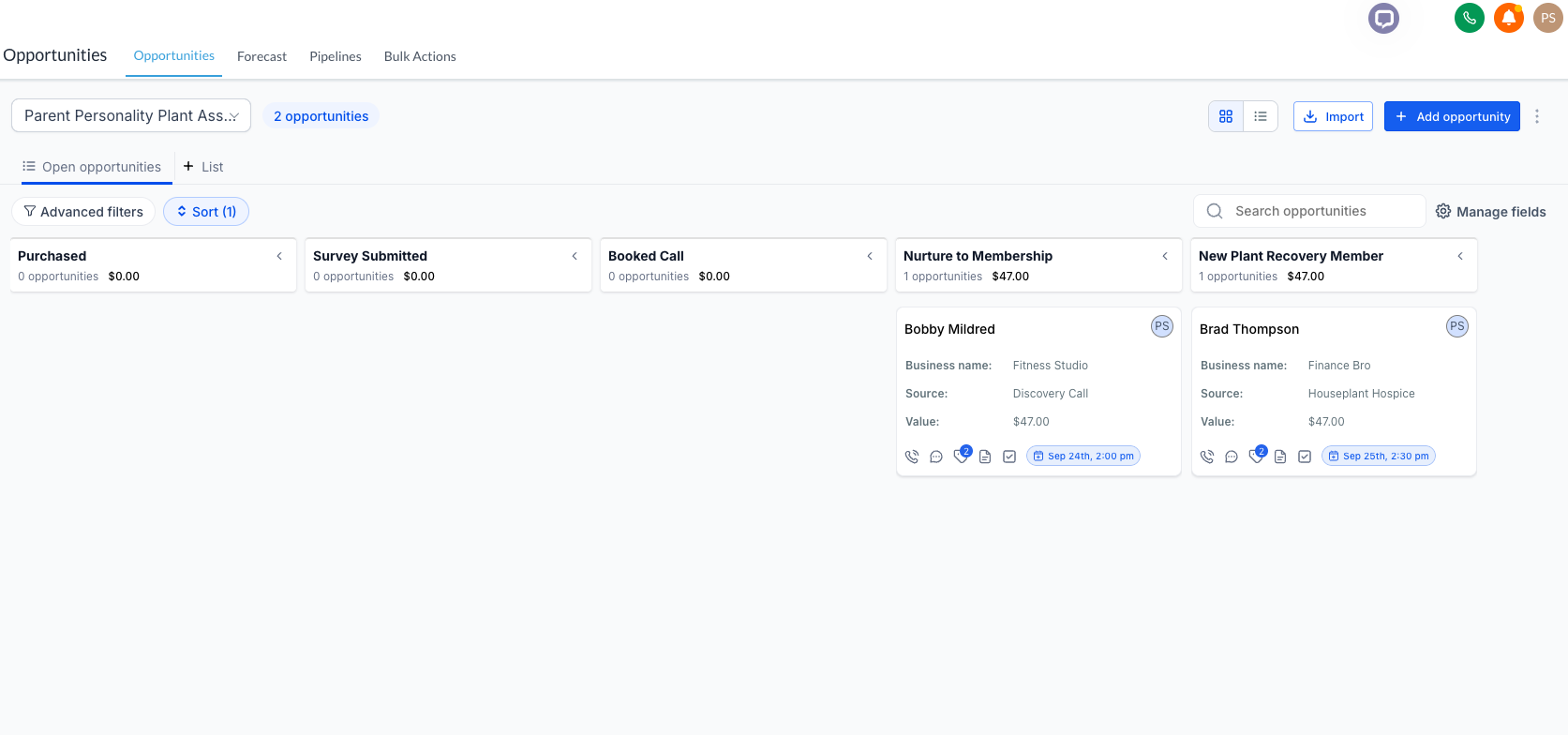This screenshot has height=735, width=1568.
Task: Open the notes icon on Brad Thompson card
Action: click(x=1280, y=457)
